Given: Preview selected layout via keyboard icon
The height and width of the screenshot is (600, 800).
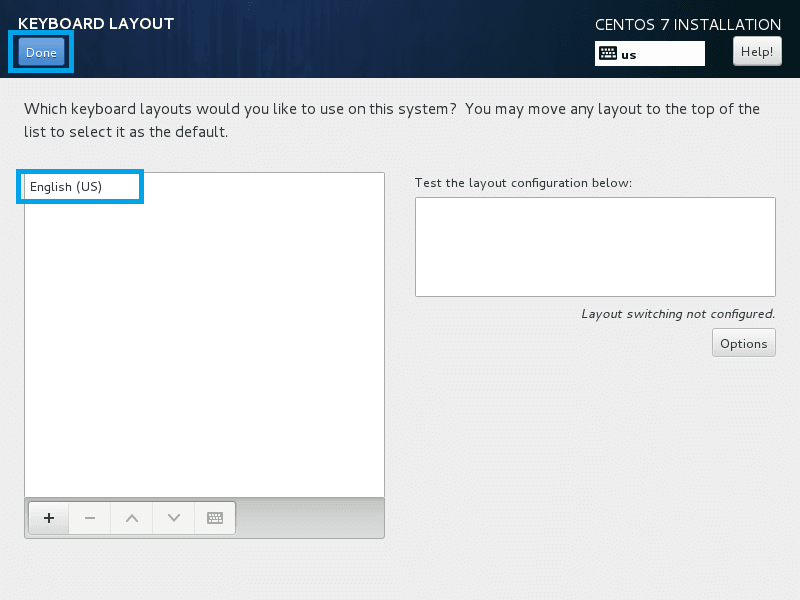Looking at the screenshot, I should (x=215, y=518).
